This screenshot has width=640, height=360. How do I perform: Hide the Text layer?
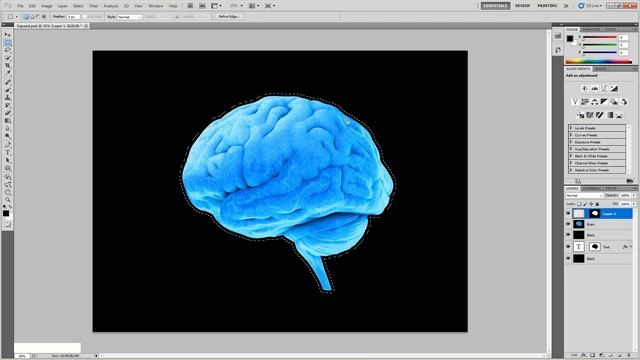(x=568, y=247)
